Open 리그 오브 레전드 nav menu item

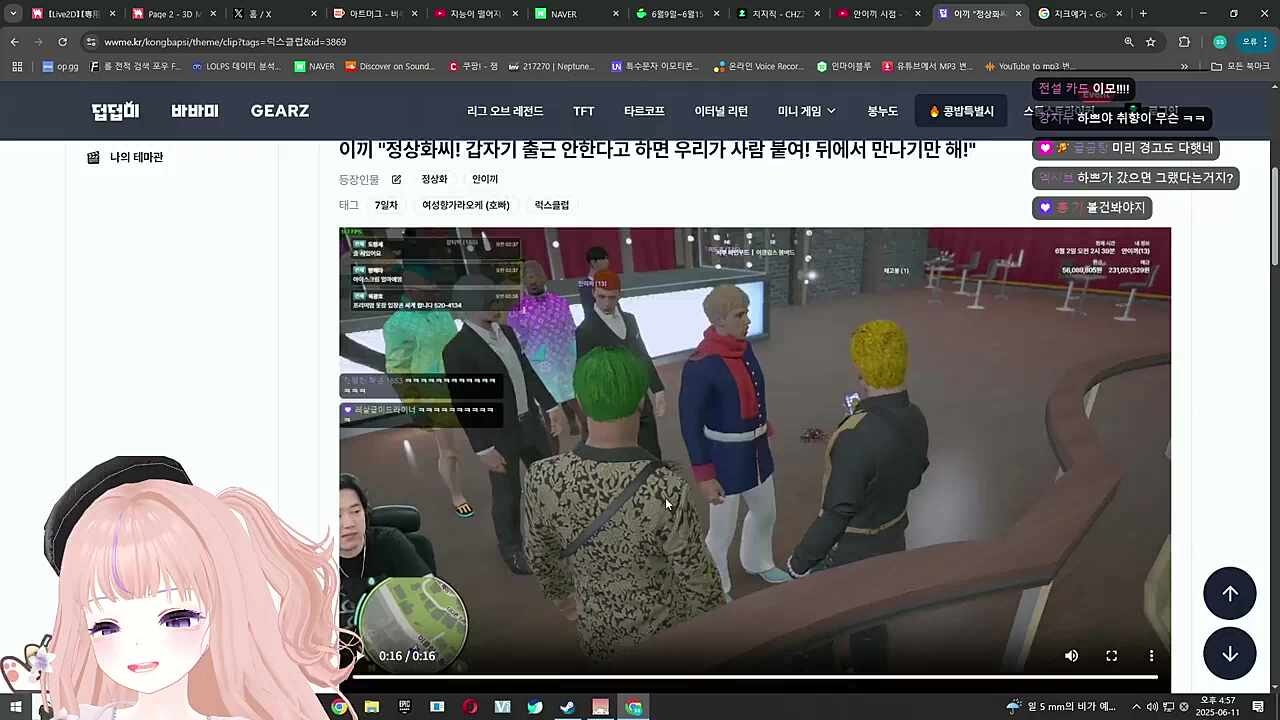click(x=505, y=111)
